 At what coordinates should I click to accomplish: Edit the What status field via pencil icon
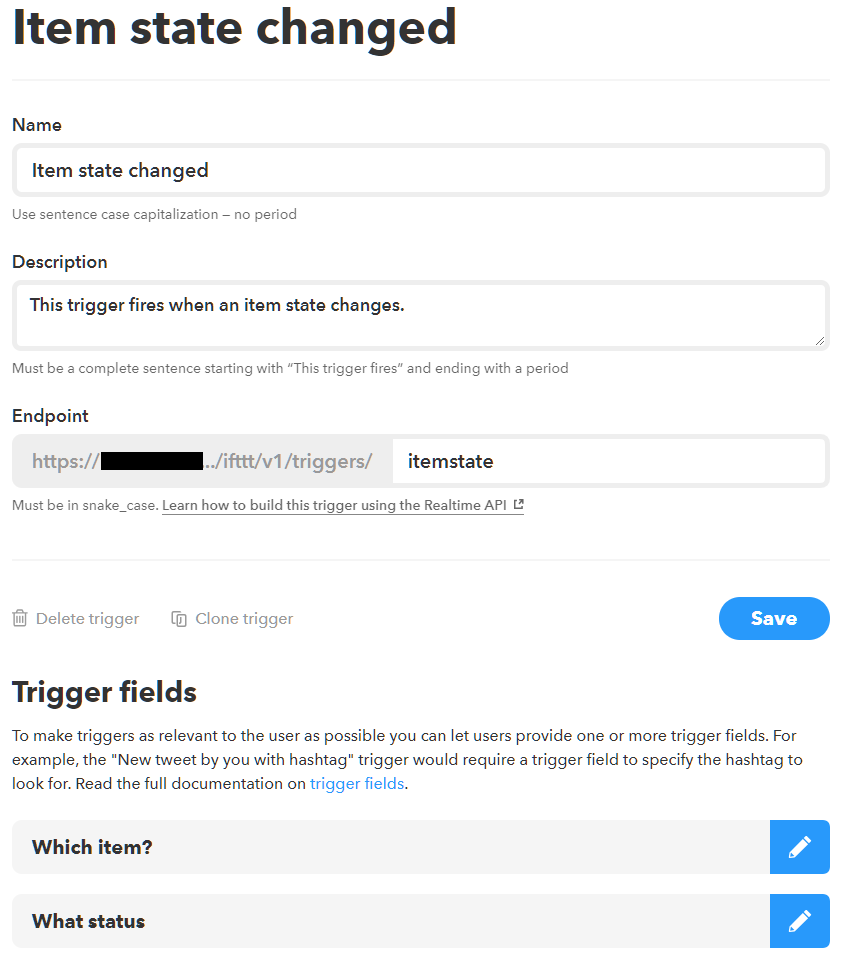pos(799,921)
